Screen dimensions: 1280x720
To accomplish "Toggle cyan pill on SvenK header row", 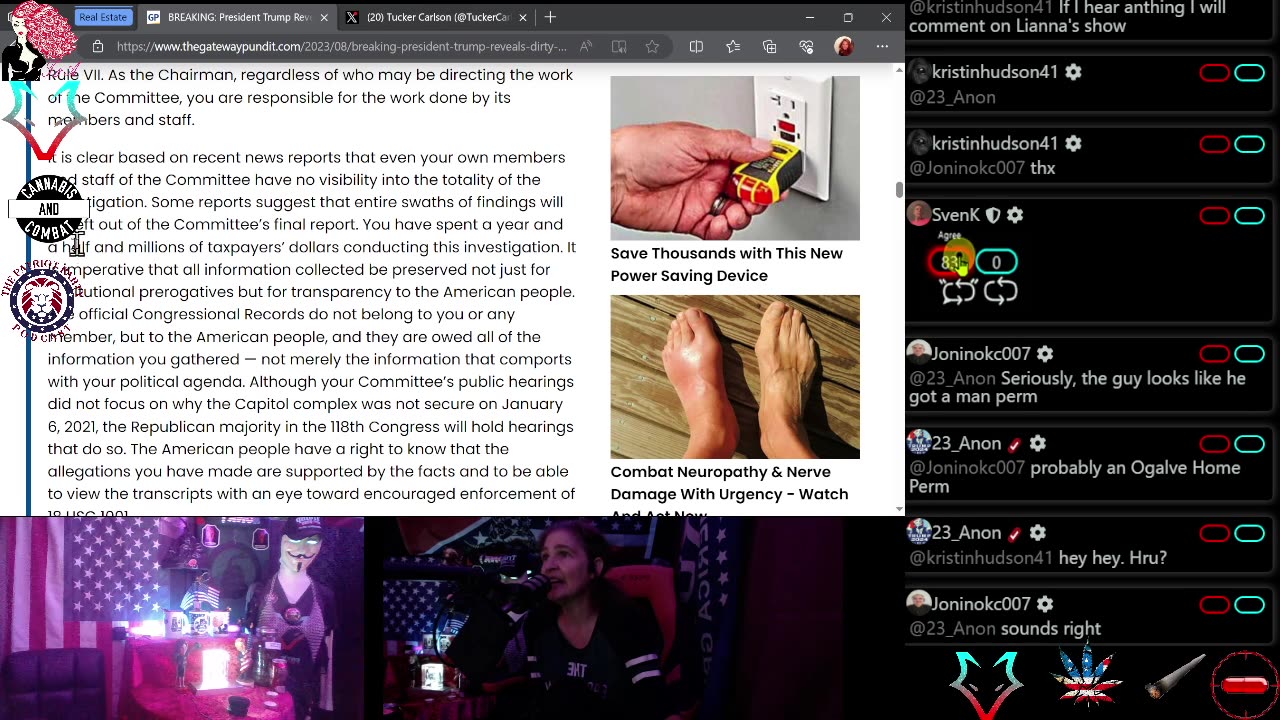I will (x=1249, y=216).
